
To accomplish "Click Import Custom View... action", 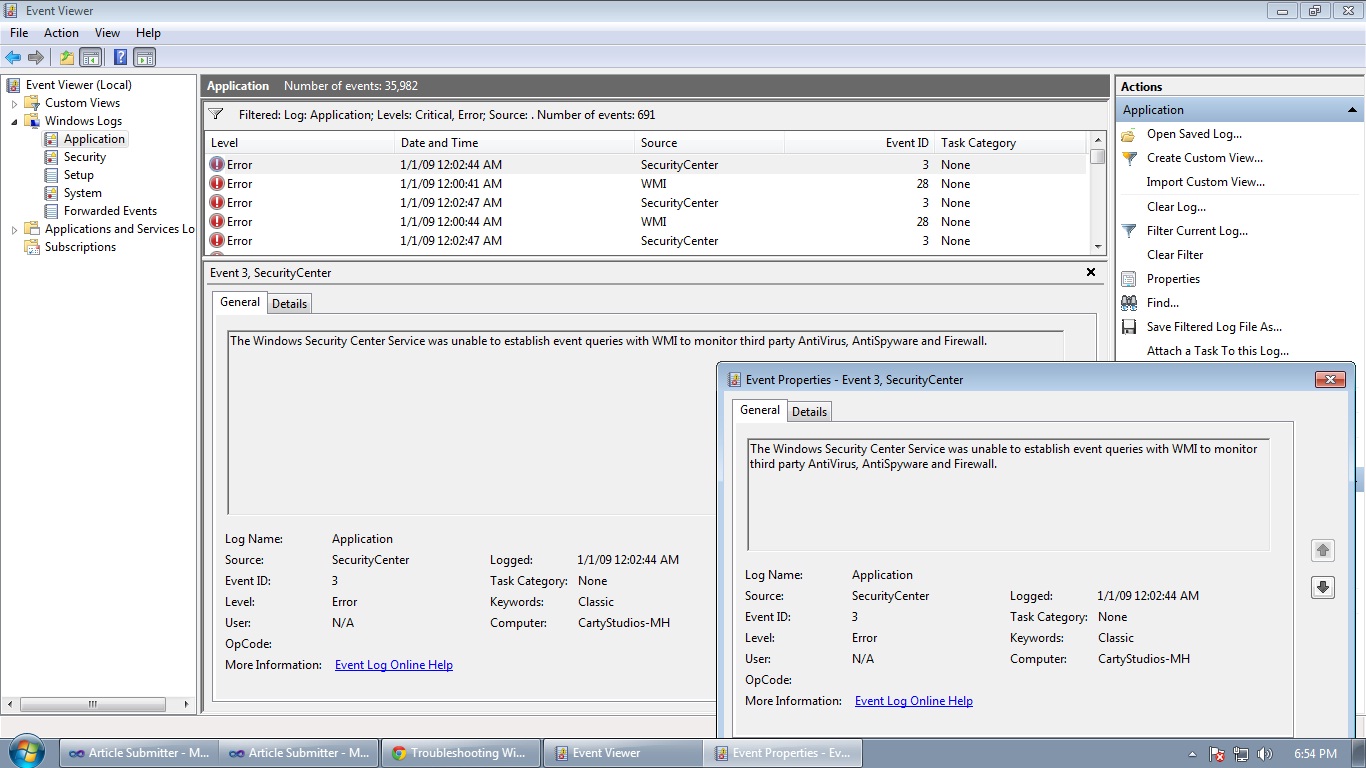I will pyautogui.click(x=1206, y=182).
